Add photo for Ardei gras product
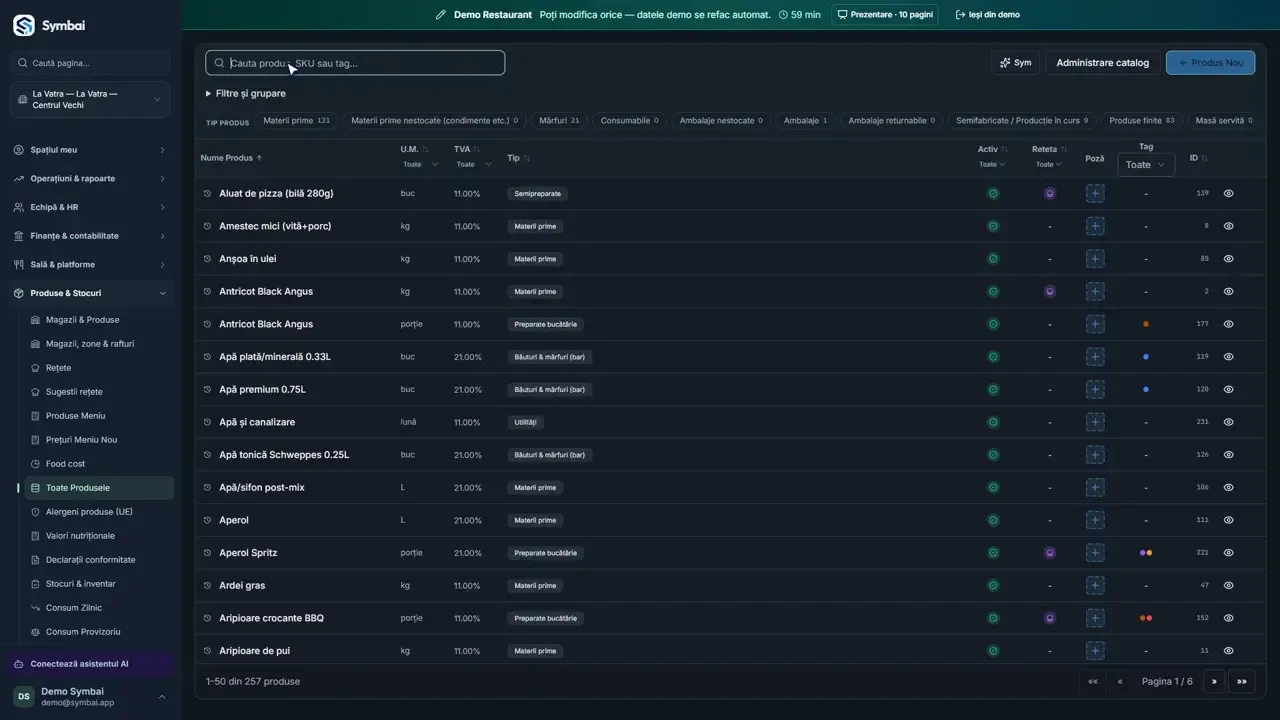 click(1095, 586)
